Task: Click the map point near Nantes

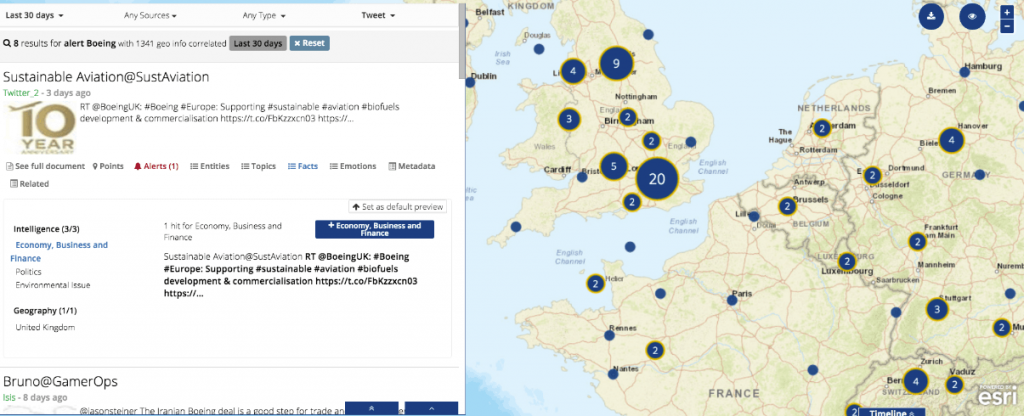Action: [613, 374]
